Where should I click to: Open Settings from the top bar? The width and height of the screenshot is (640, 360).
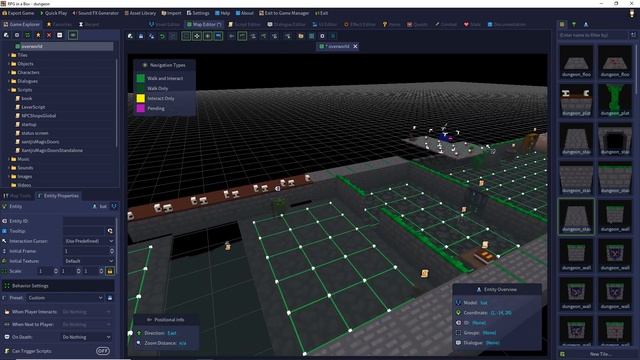click(198, 13)
